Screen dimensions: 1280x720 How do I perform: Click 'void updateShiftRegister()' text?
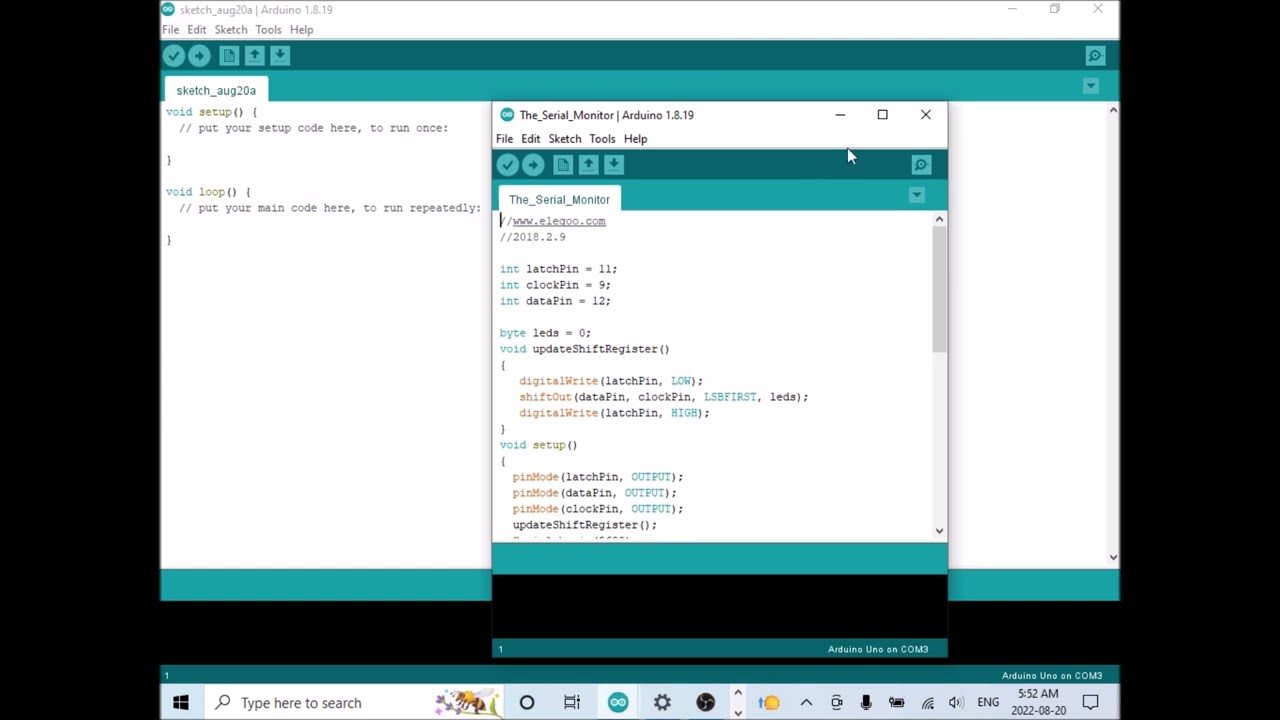click(585, 349)
